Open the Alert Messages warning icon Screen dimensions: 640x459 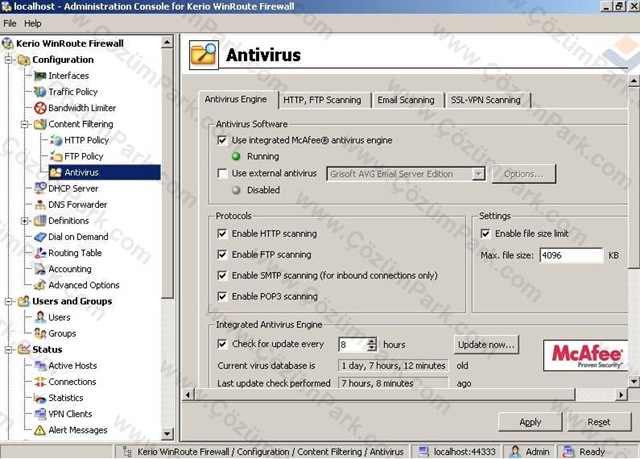tap(40, 430)
